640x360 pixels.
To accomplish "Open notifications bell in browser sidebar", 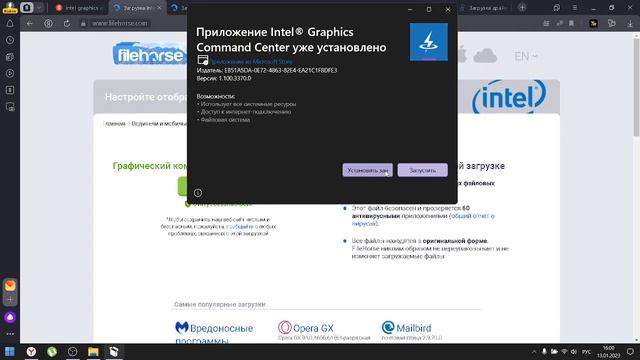I will [x=10, y=24].
